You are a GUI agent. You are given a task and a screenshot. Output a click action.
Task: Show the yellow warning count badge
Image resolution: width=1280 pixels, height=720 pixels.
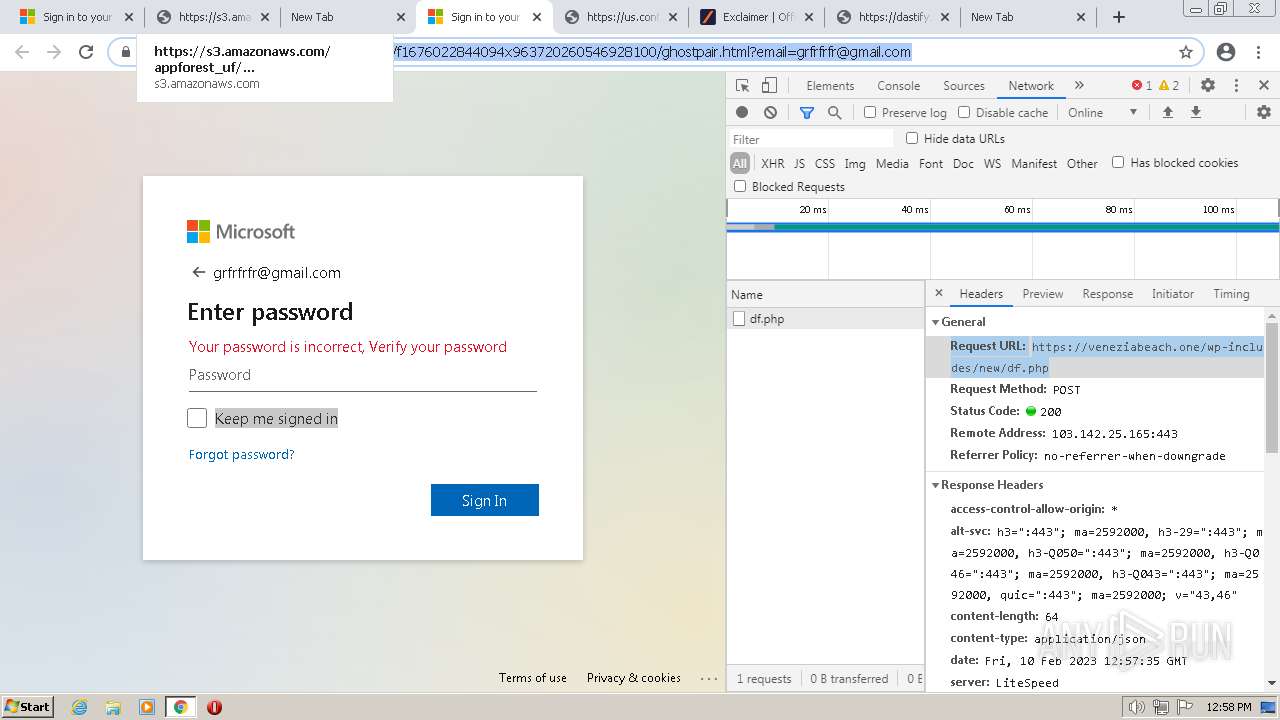click(1169, 86)
